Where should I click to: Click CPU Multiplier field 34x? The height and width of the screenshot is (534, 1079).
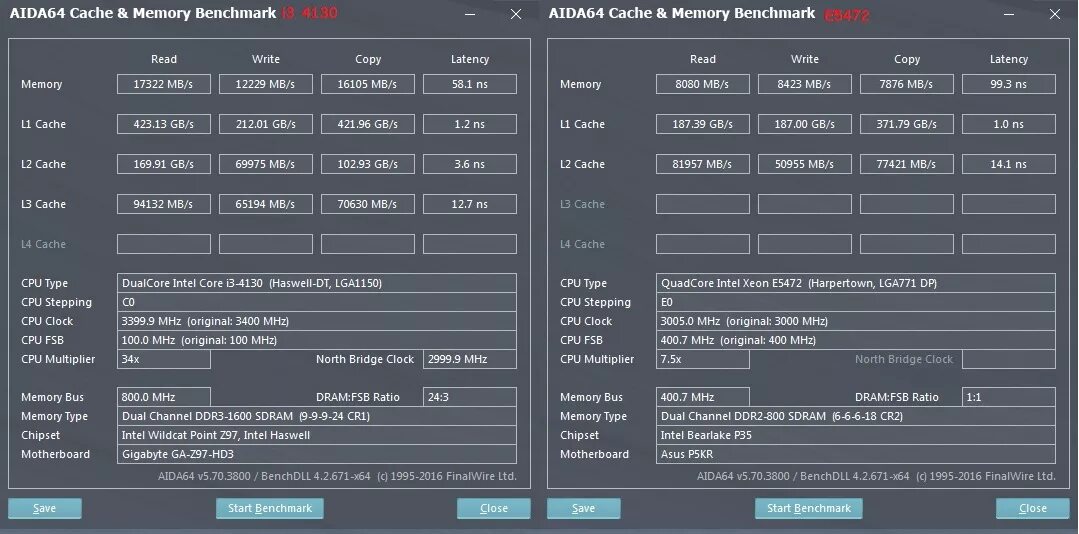click(x=164, y=359)
